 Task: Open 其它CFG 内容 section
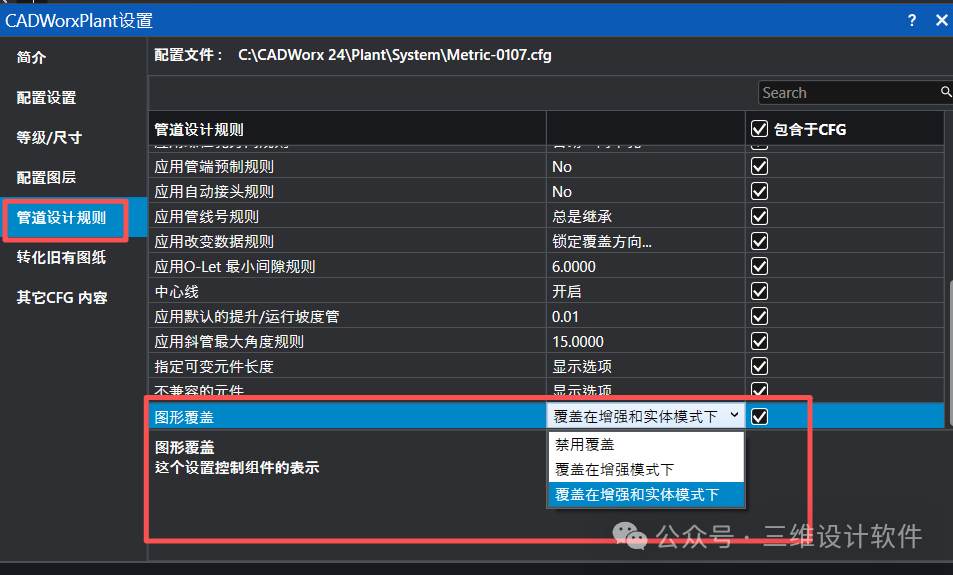point(62,297)
